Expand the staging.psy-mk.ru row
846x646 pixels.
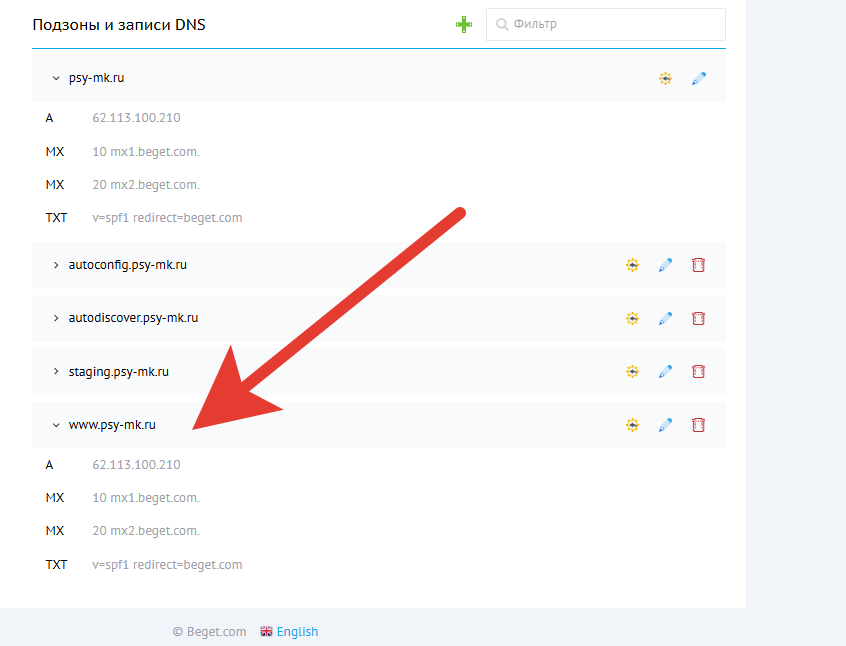56,371
